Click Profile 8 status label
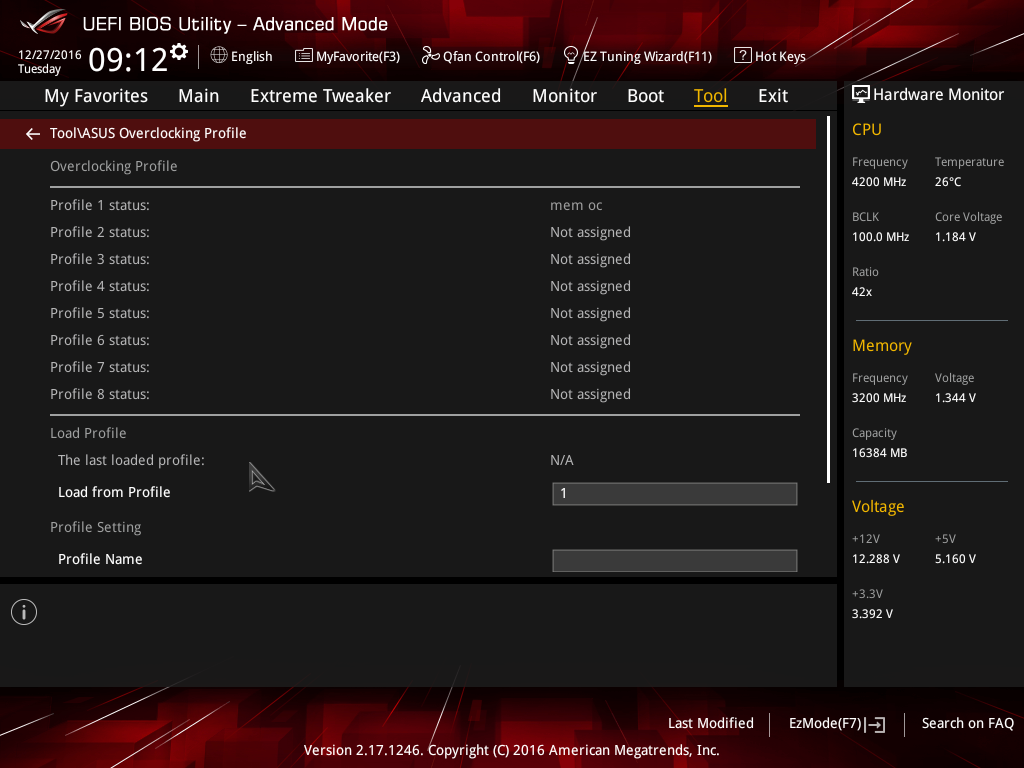The image size is (1024, 768). click(100, 394)
